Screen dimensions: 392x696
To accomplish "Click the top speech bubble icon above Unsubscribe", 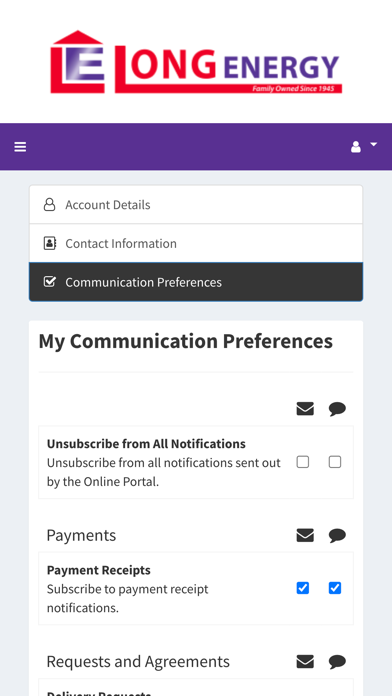I will (x=337, y=409).
